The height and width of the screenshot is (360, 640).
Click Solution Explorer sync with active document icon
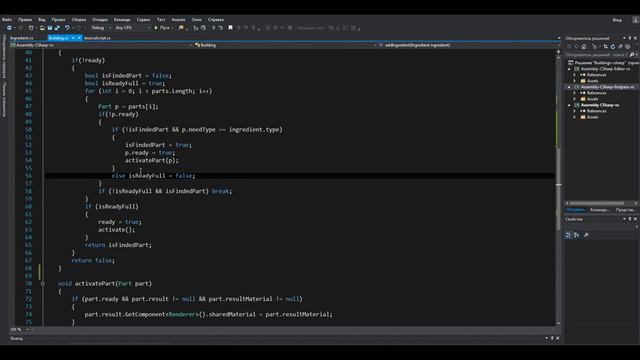[605, 47]
